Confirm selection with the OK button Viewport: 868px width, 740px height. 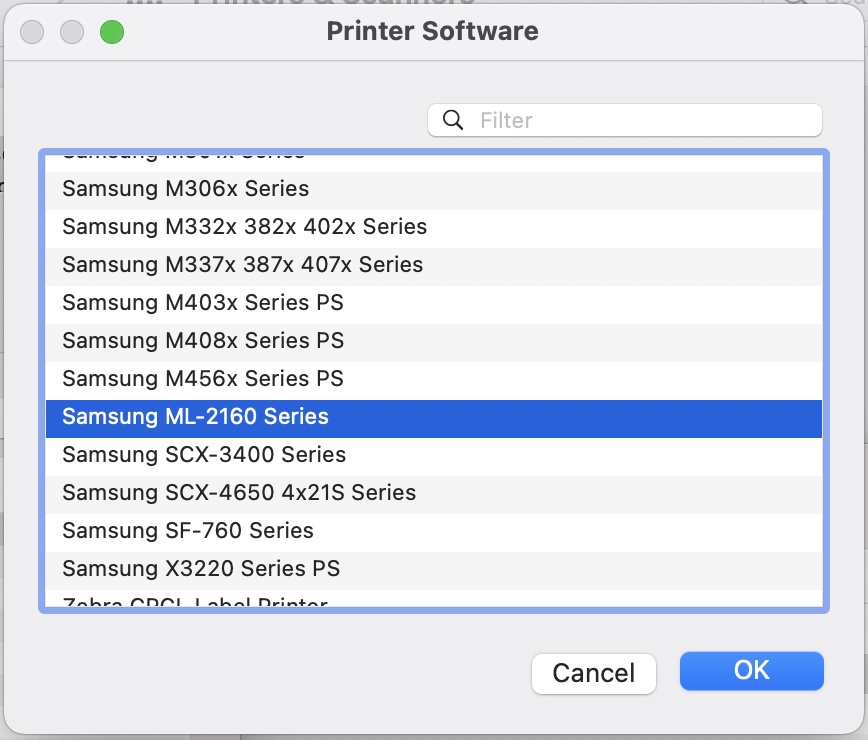pos(752,671)
